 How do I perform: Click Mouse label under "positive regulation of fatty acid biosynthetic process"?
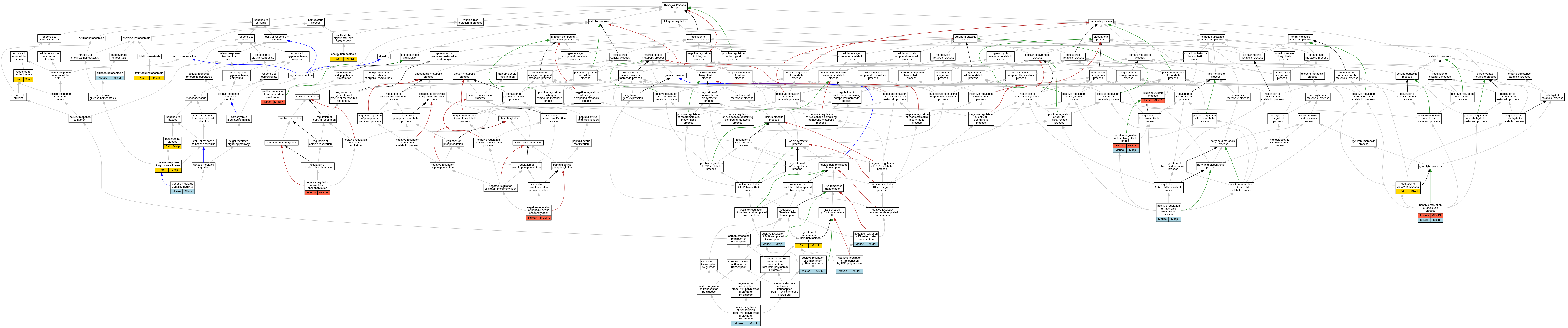[1163, 219]
